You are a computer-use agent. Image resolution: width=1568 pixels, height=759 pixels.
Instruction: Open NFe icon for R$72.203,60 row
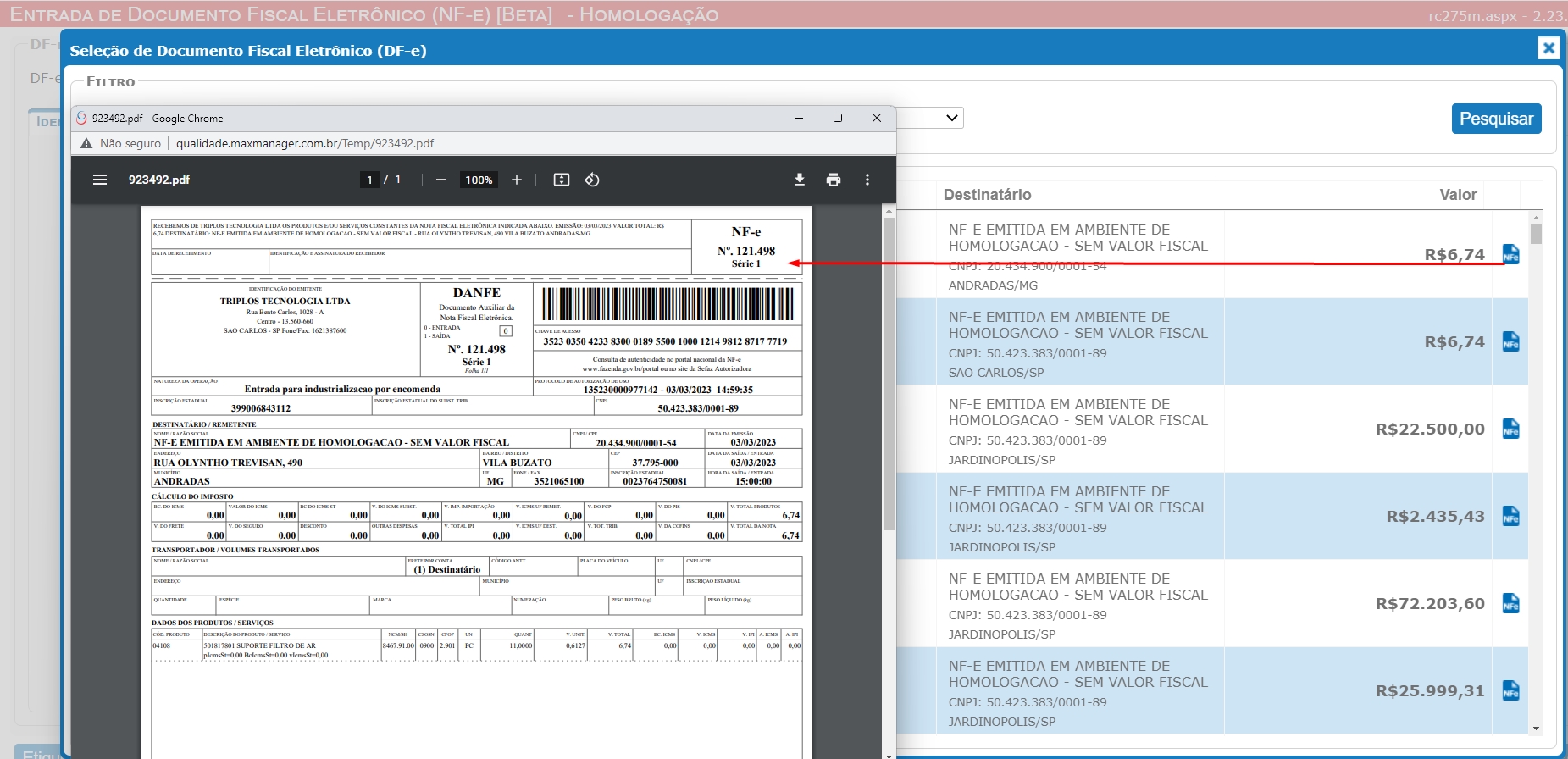(x=1510, y=603)
